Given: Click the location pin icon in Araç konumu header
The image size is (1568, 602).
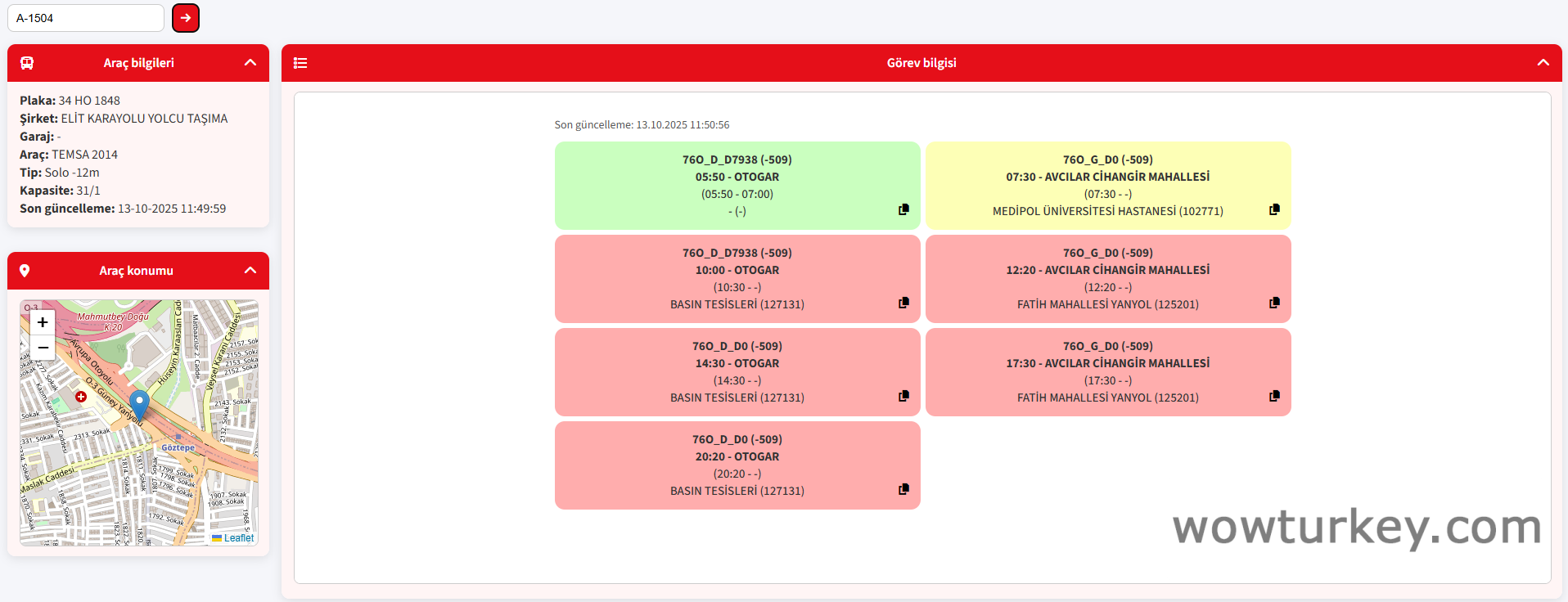Looking at the screenshot, I should (25, 271).
